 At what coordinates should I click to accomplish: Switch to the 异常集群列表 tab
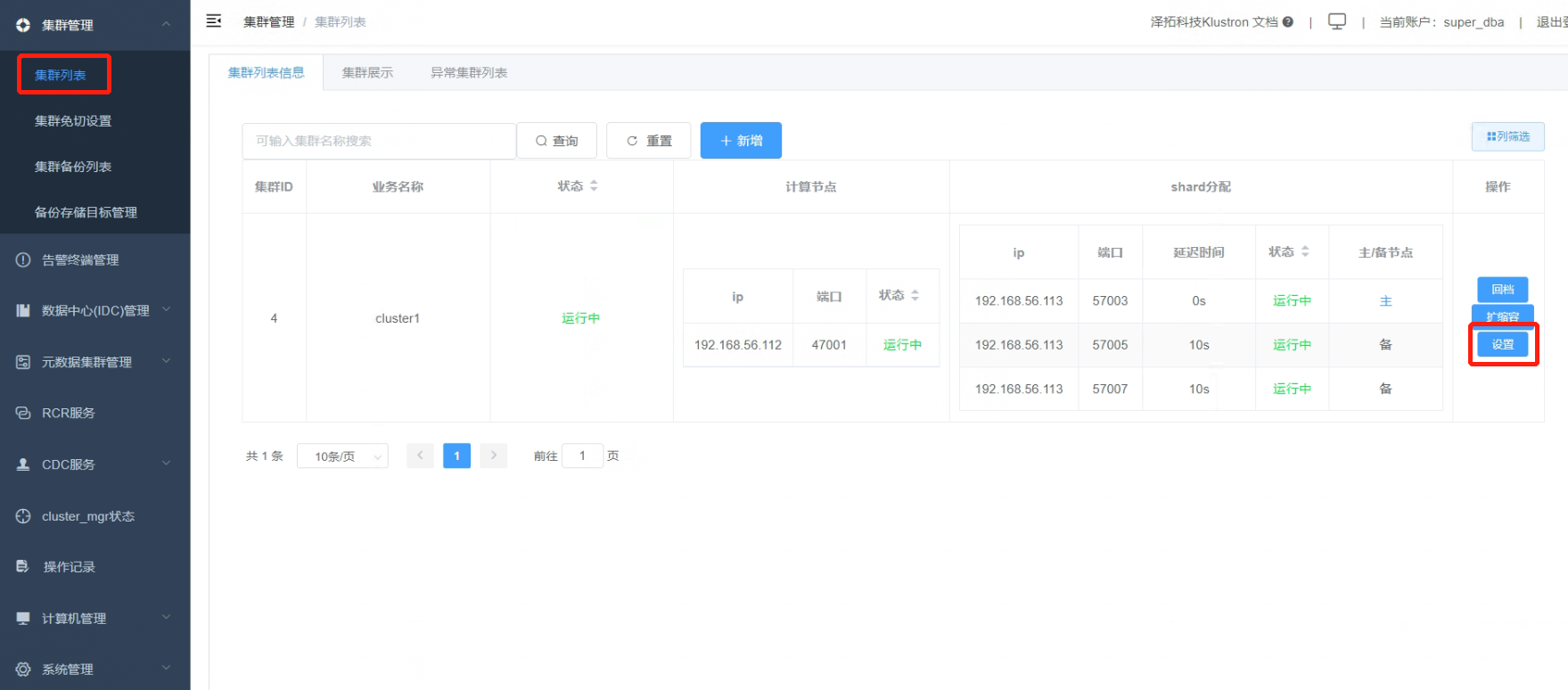pyautogui.click(x=469, y=72)
